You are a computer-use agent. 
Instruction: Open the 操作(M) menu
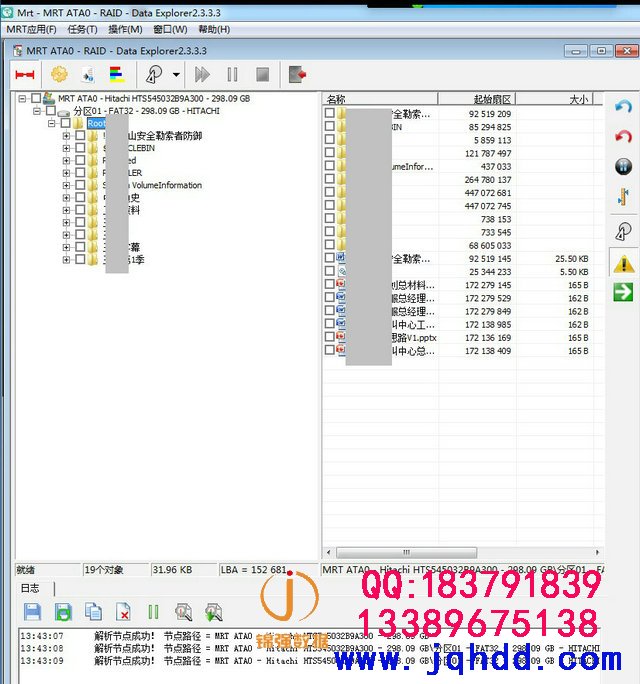pyautogui.click(x=125, y=29)
